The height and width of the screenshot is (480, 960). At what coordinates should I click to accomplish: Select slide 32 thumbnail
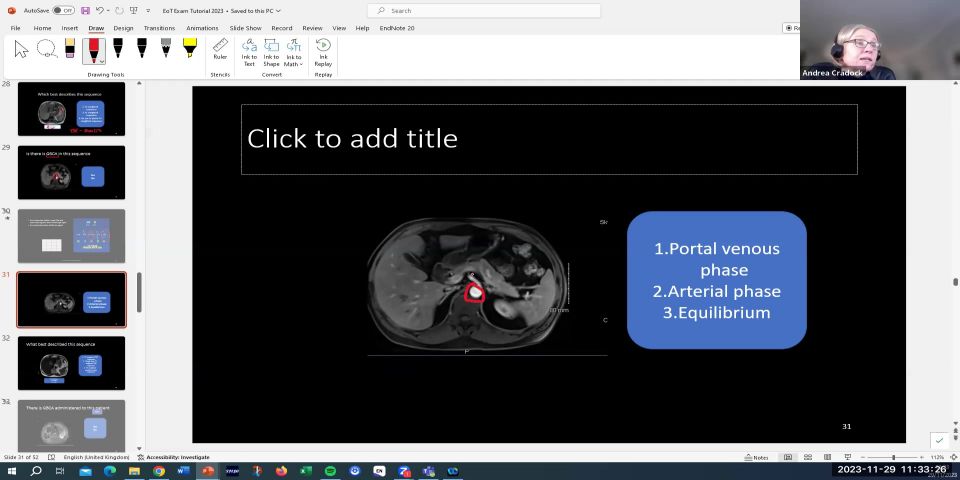tap(71, 362)
